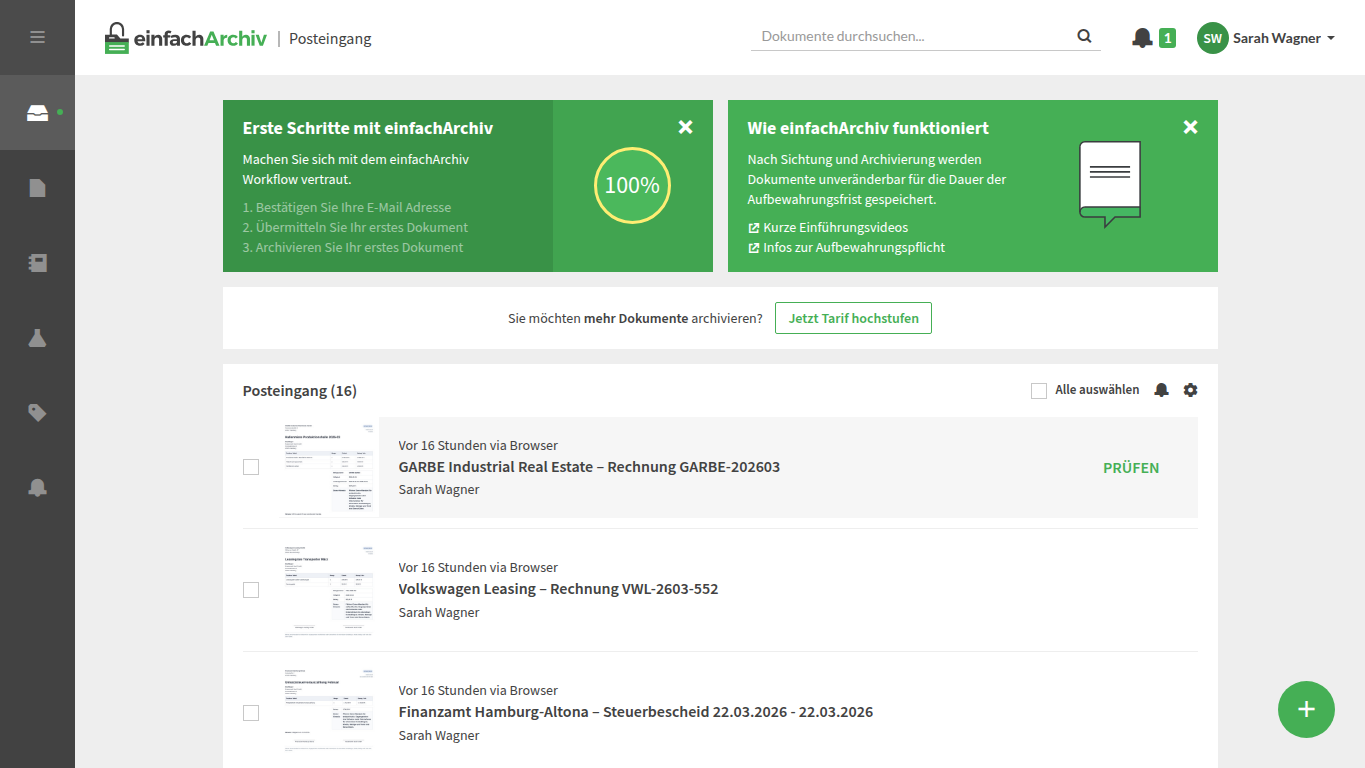
Task: Open thumbnail of Finanzamt Steuerbescheid
Action: (329, 713)
